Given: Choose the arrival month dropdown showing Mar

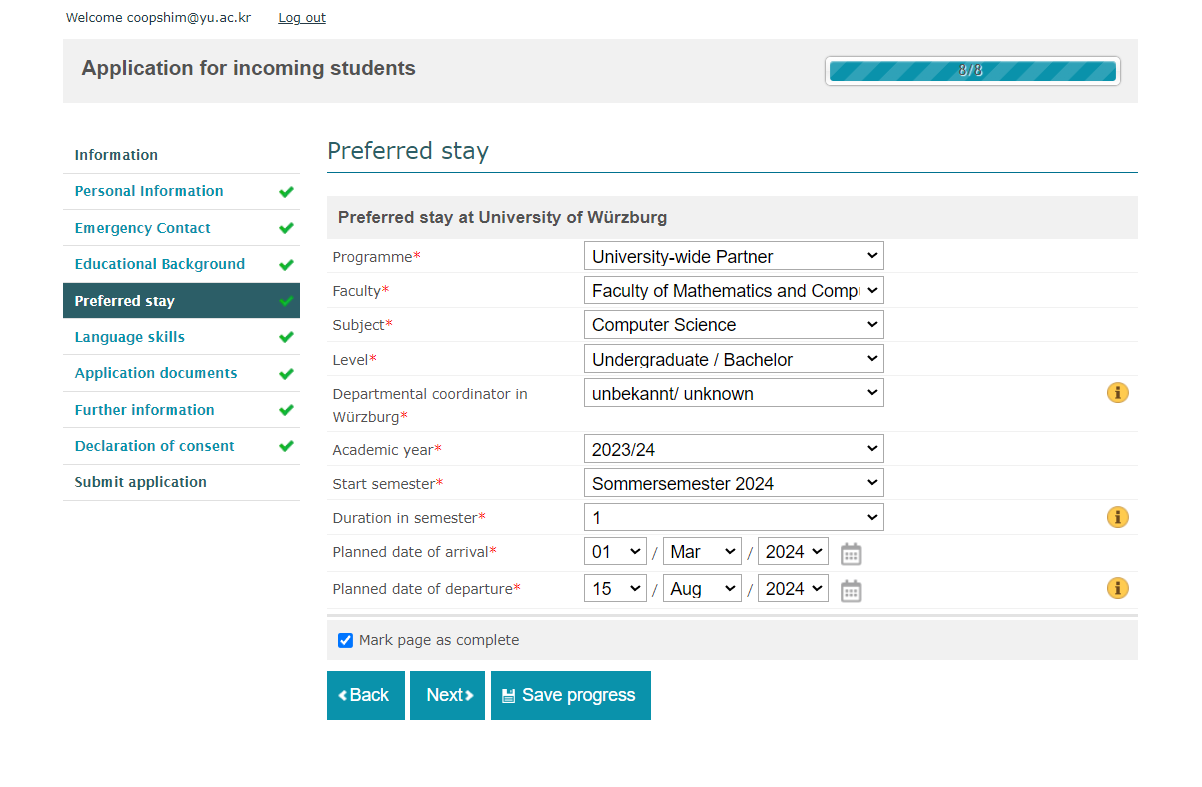Looking at the screenshot, I should (701, 552).
